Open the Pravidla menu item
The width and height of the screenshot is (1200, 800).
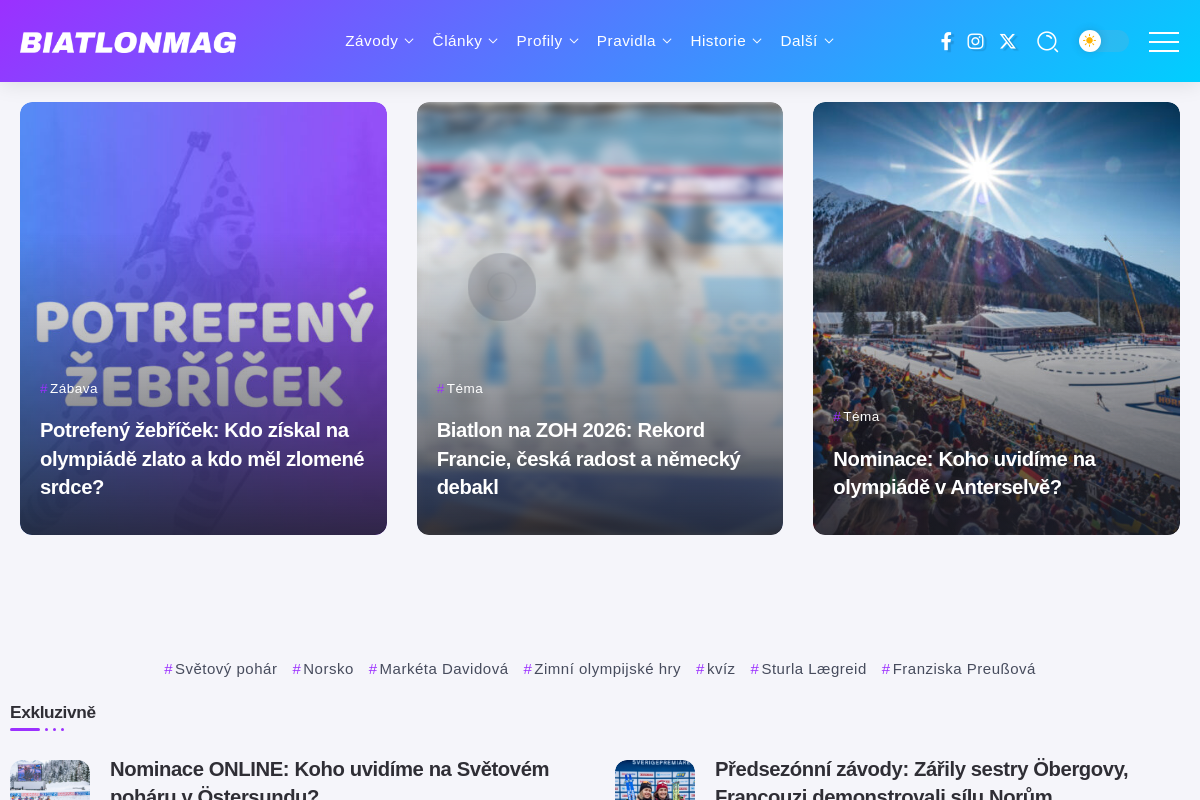tap(634, 41)
